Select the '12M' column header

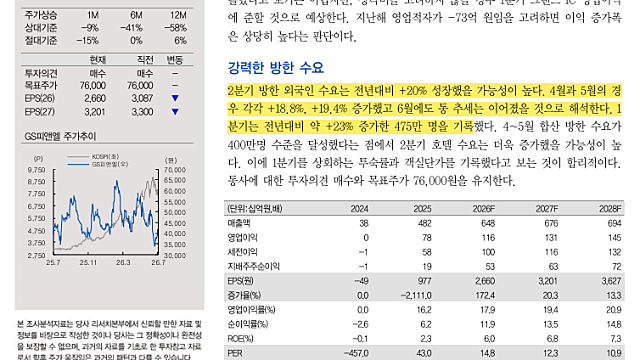pyautogui.click(x=178, y=15)
